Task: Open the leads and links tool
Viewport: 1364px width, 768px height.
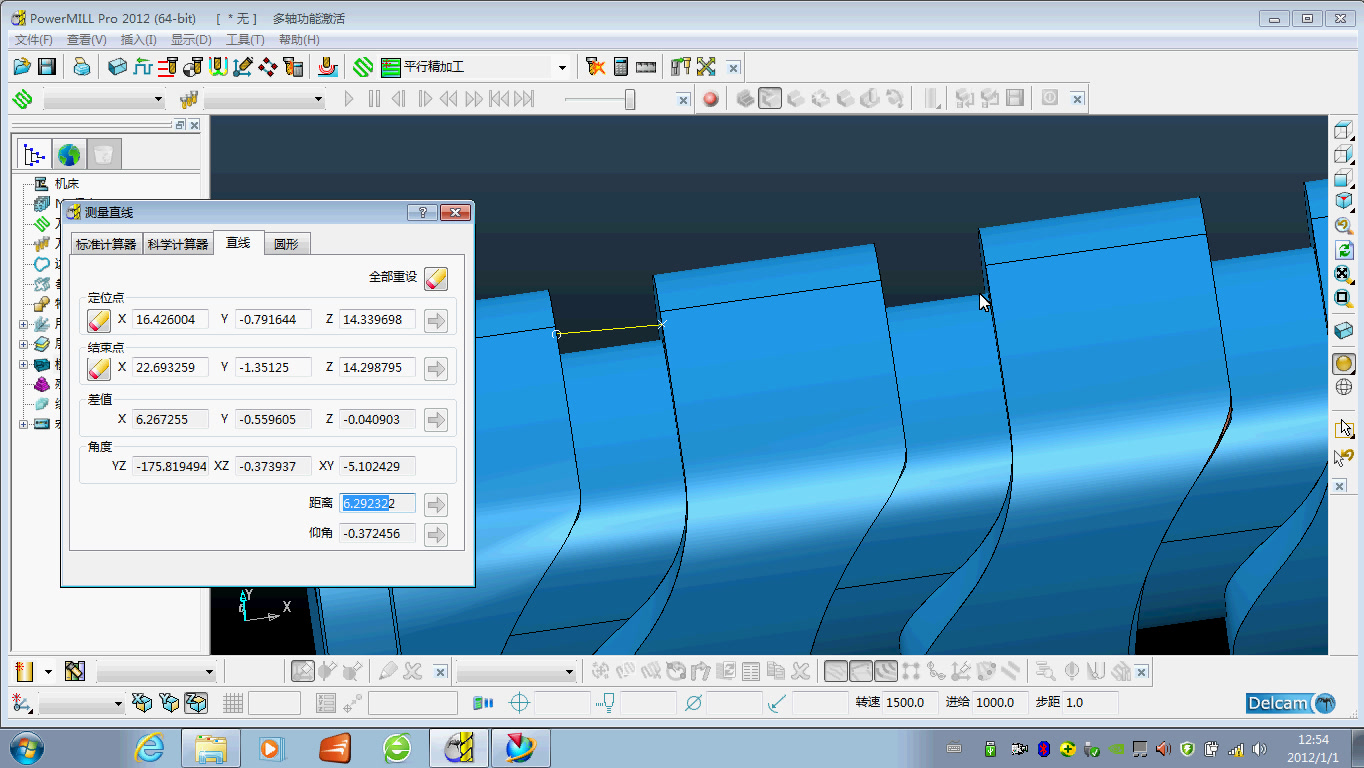Action: point(218,67)
